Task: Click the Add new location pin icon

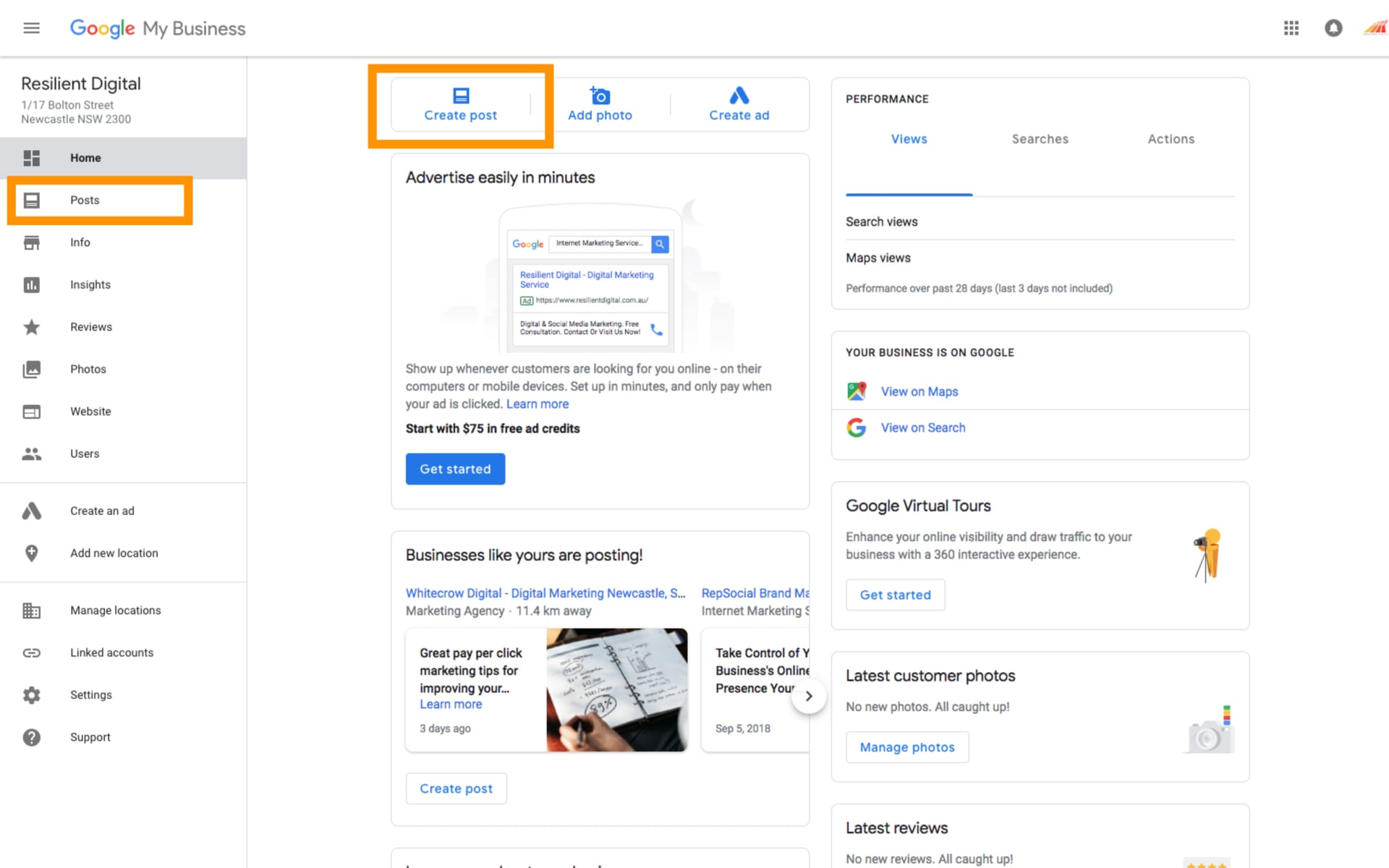Action: pyautogui.click(x=31, y=553)
